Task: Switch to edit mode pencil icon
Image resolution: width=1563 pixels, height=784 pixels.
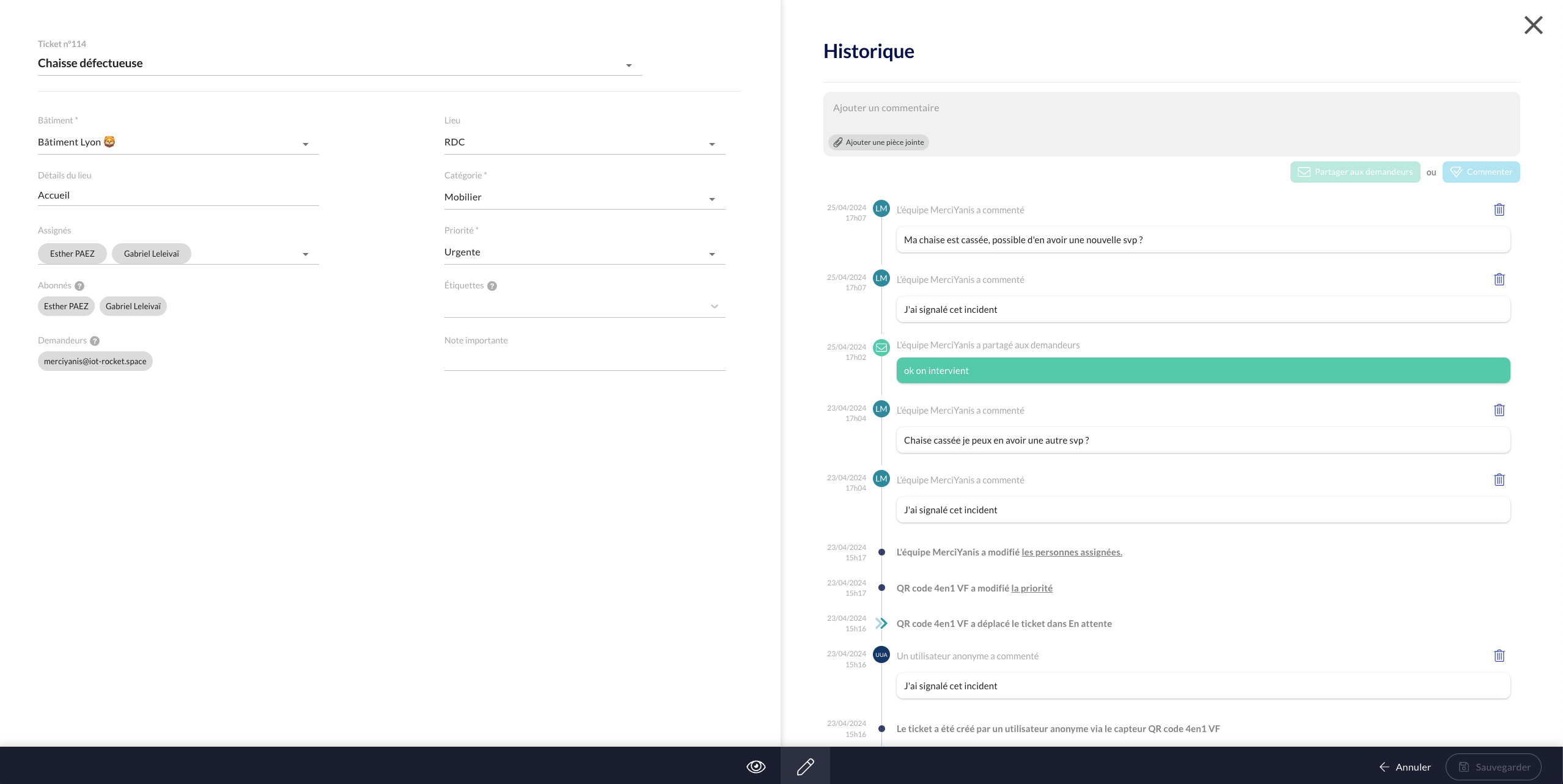Action: 805,766
